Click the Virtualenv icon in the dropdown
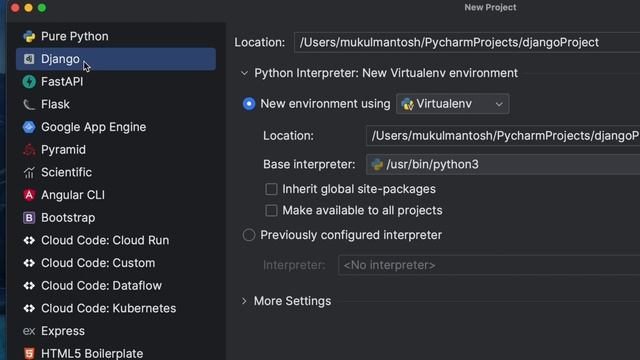The image size is (640, 360). [x=407, y=104]
